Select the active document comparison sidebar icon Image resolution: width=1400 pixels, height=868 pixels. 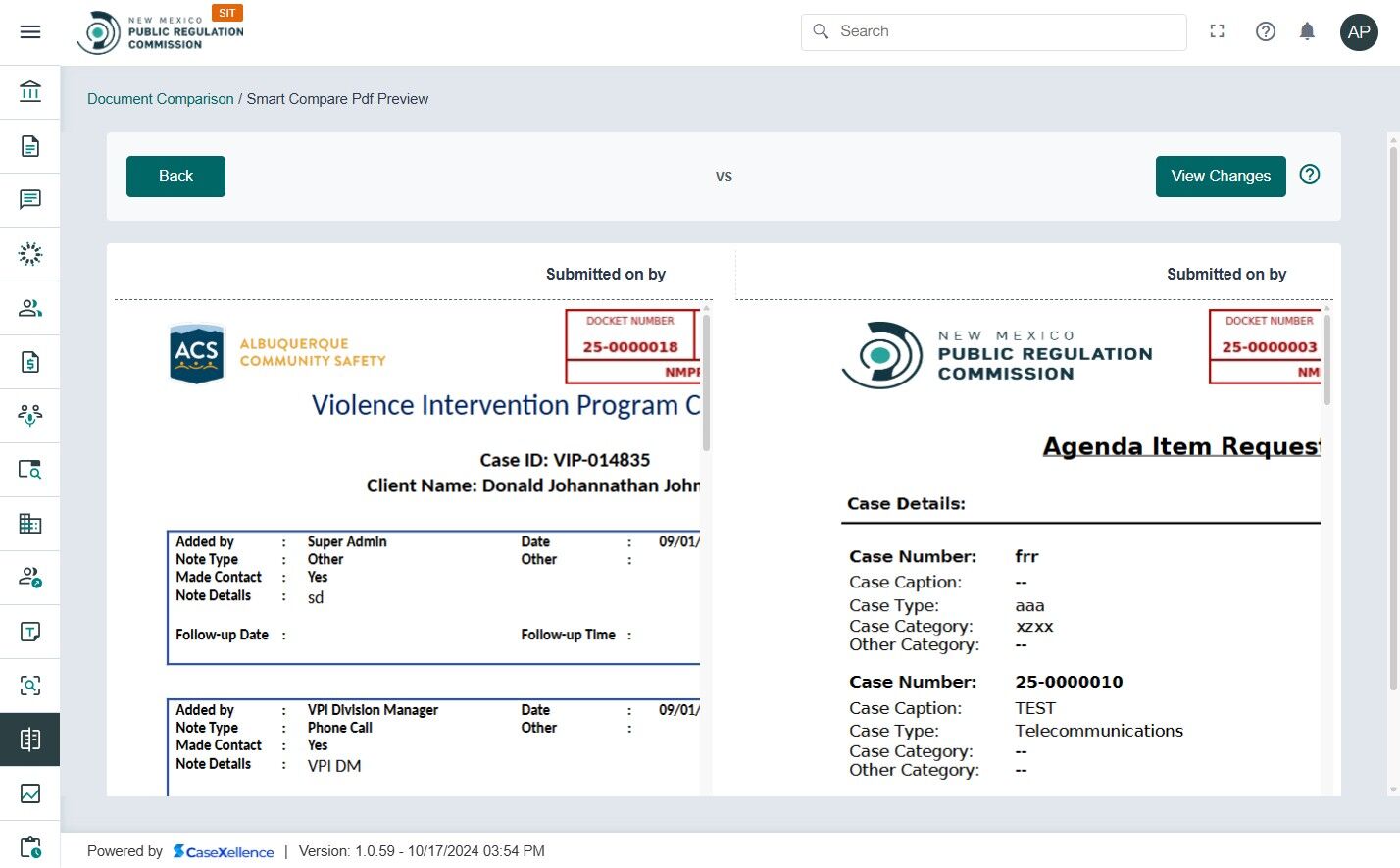[30, 740]
